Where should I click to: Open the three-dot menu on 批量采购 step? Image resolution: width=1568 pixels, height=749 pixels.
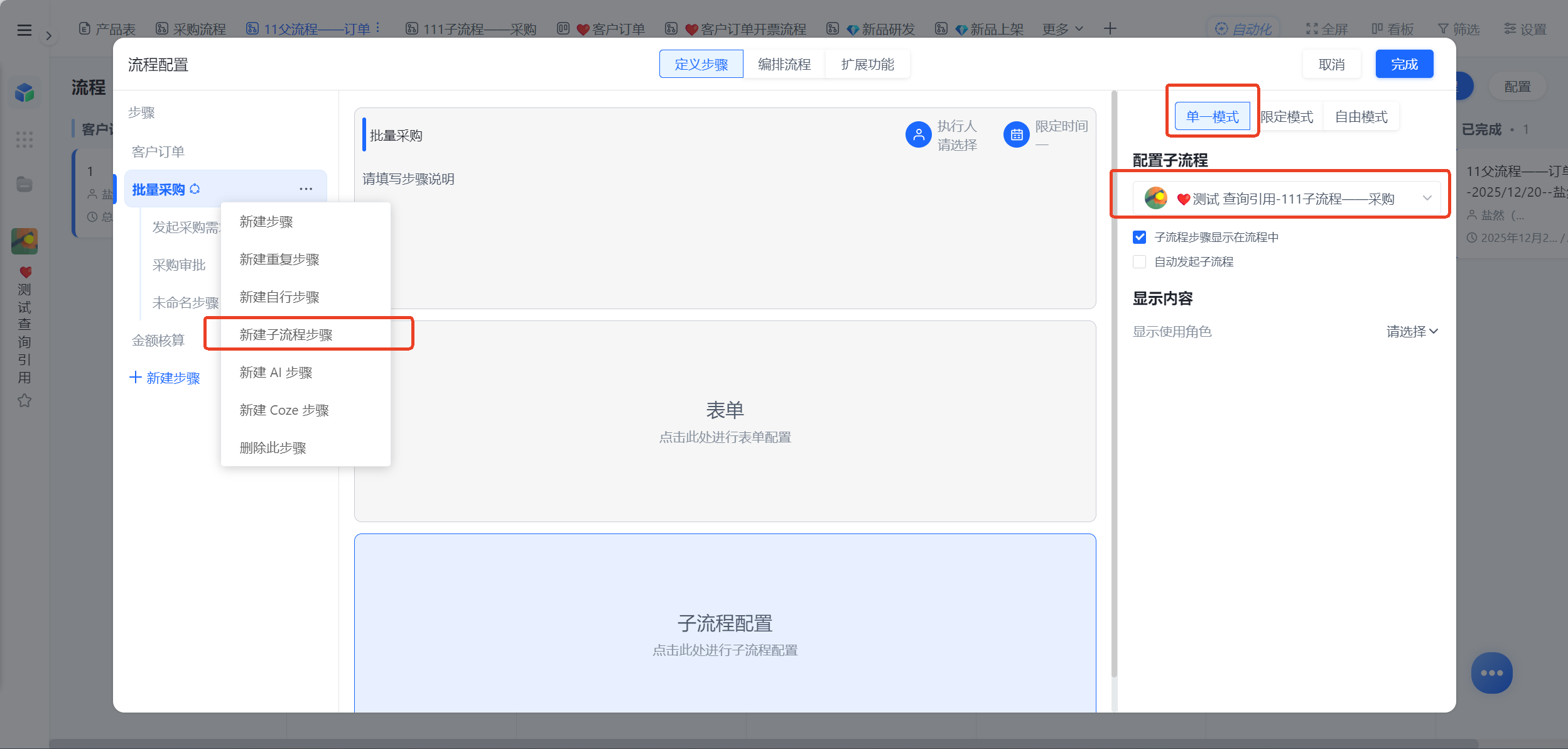[306, 189]
